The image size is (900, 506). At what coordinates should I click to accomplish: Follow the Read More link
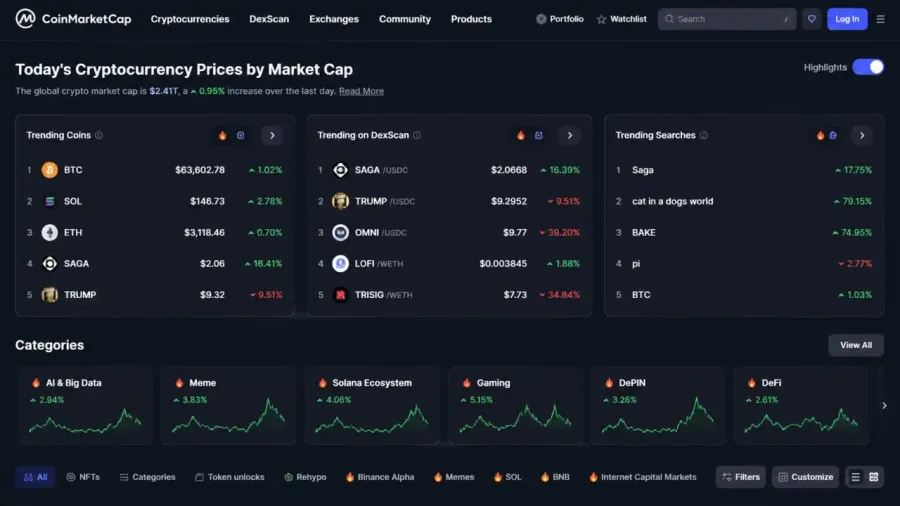pos(361,91)
